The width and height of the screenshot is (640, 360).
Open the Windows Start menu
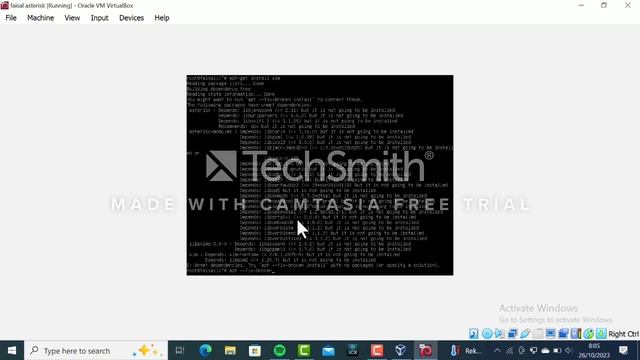[12, 350]
